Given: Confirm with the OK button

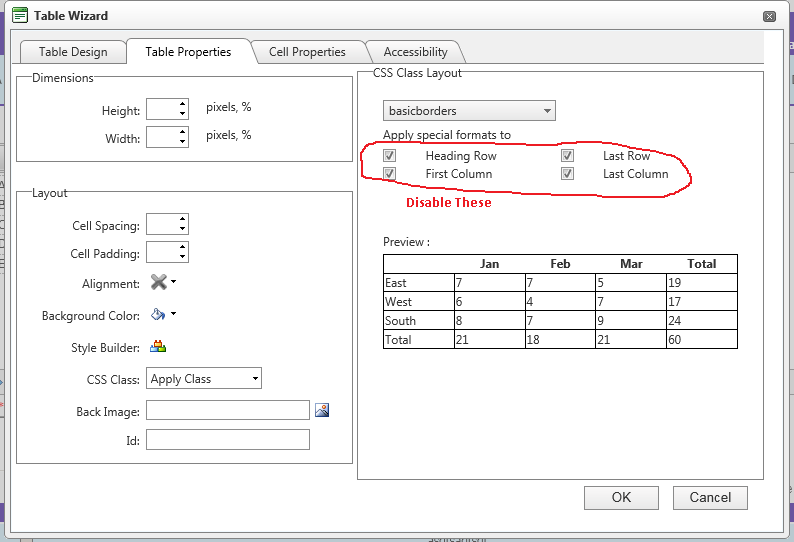Looking at the screenshot, I should coord(621,497).
